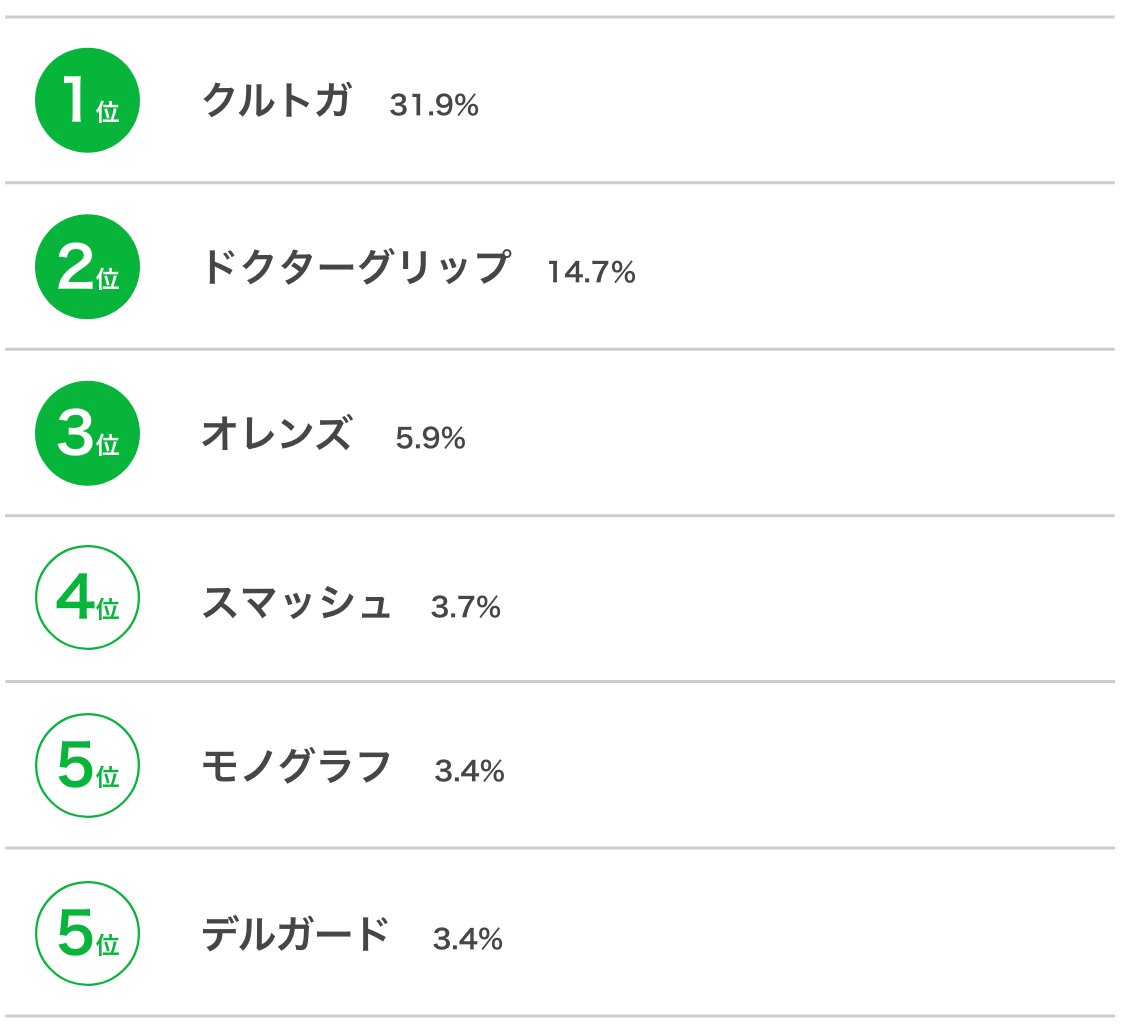Choose the デルガード entry

[x=295, y=934]
